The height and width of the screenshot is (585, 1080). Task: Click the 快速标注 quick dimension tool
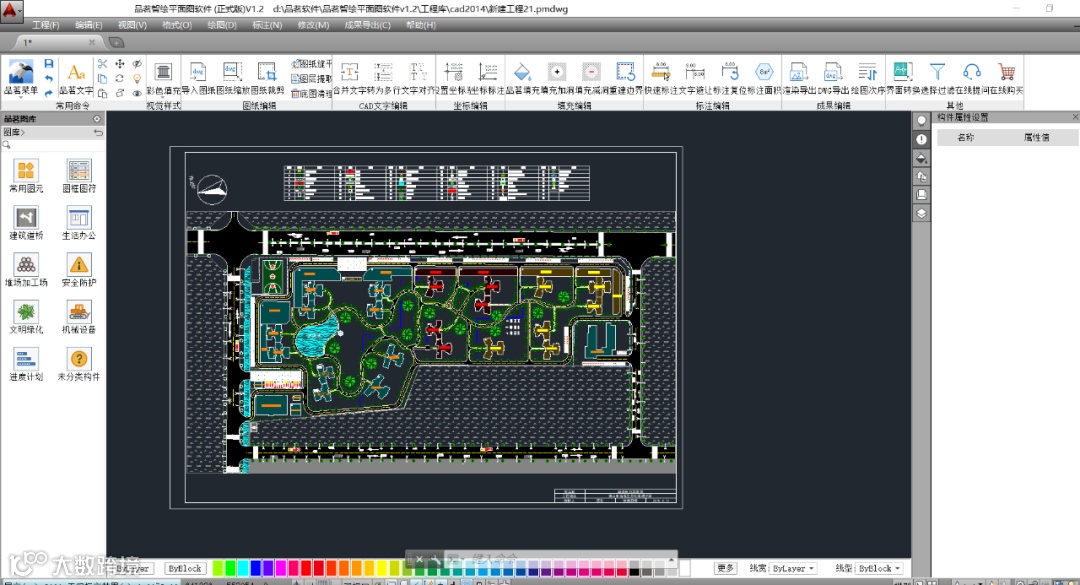click(x=660, y=72)
